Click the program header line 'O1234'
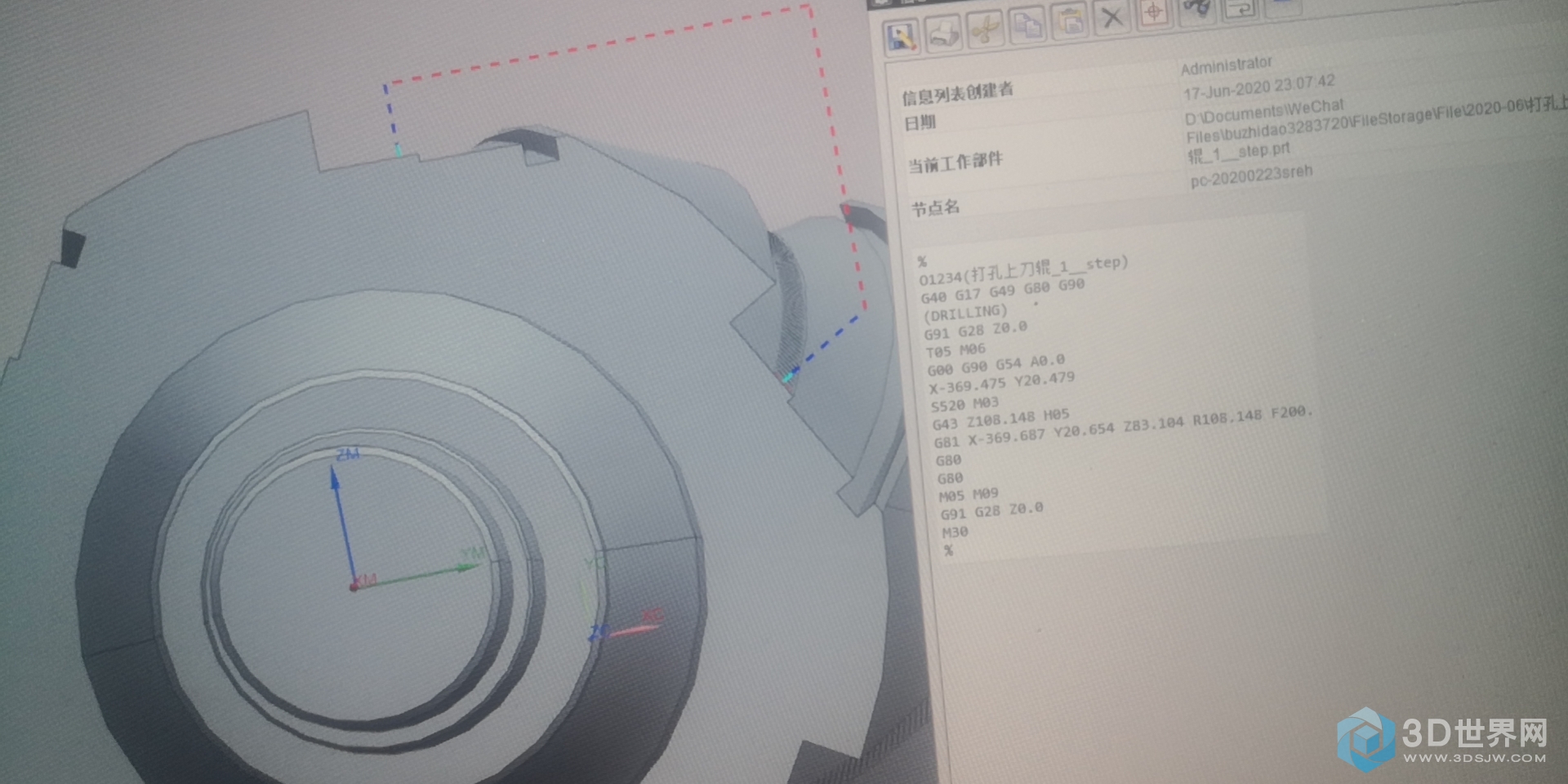 (x=1024, y=270)
